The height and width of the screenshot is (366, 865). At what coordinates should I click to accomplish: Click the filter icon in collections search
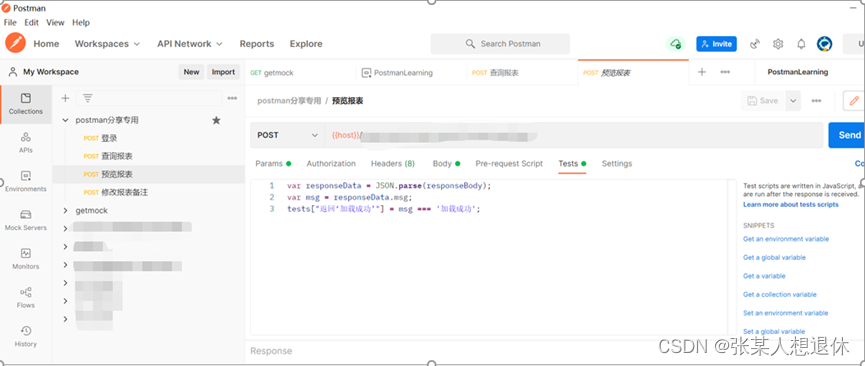tap(87, 98)
